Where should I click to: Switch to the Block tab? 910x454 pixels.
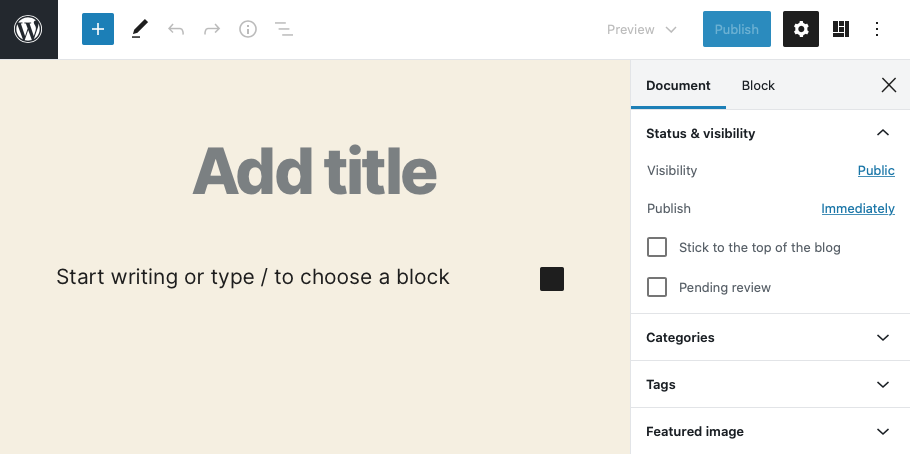(758, 85)
